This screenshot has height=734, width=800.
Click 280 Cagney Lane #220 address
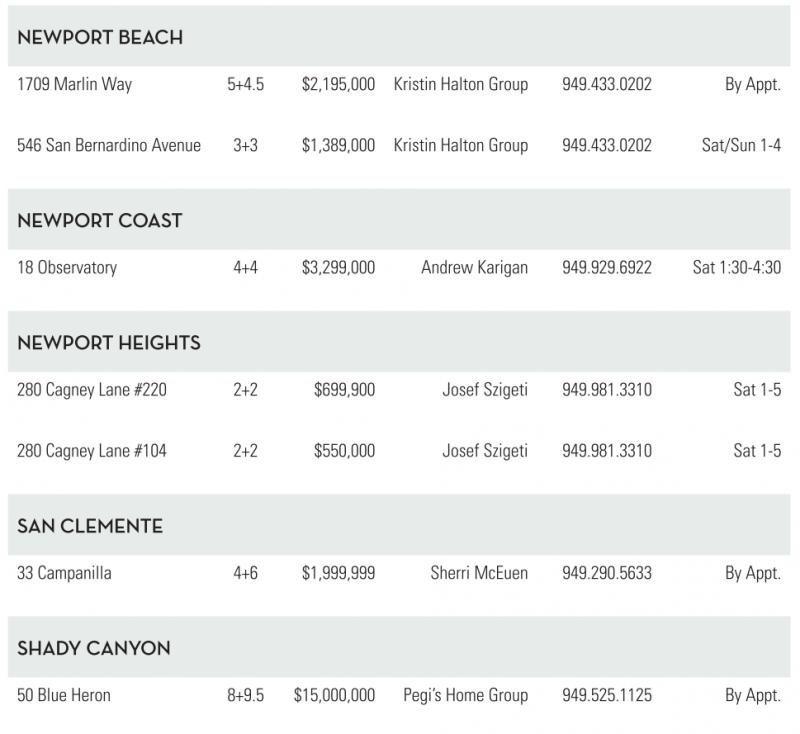point(92,390)
